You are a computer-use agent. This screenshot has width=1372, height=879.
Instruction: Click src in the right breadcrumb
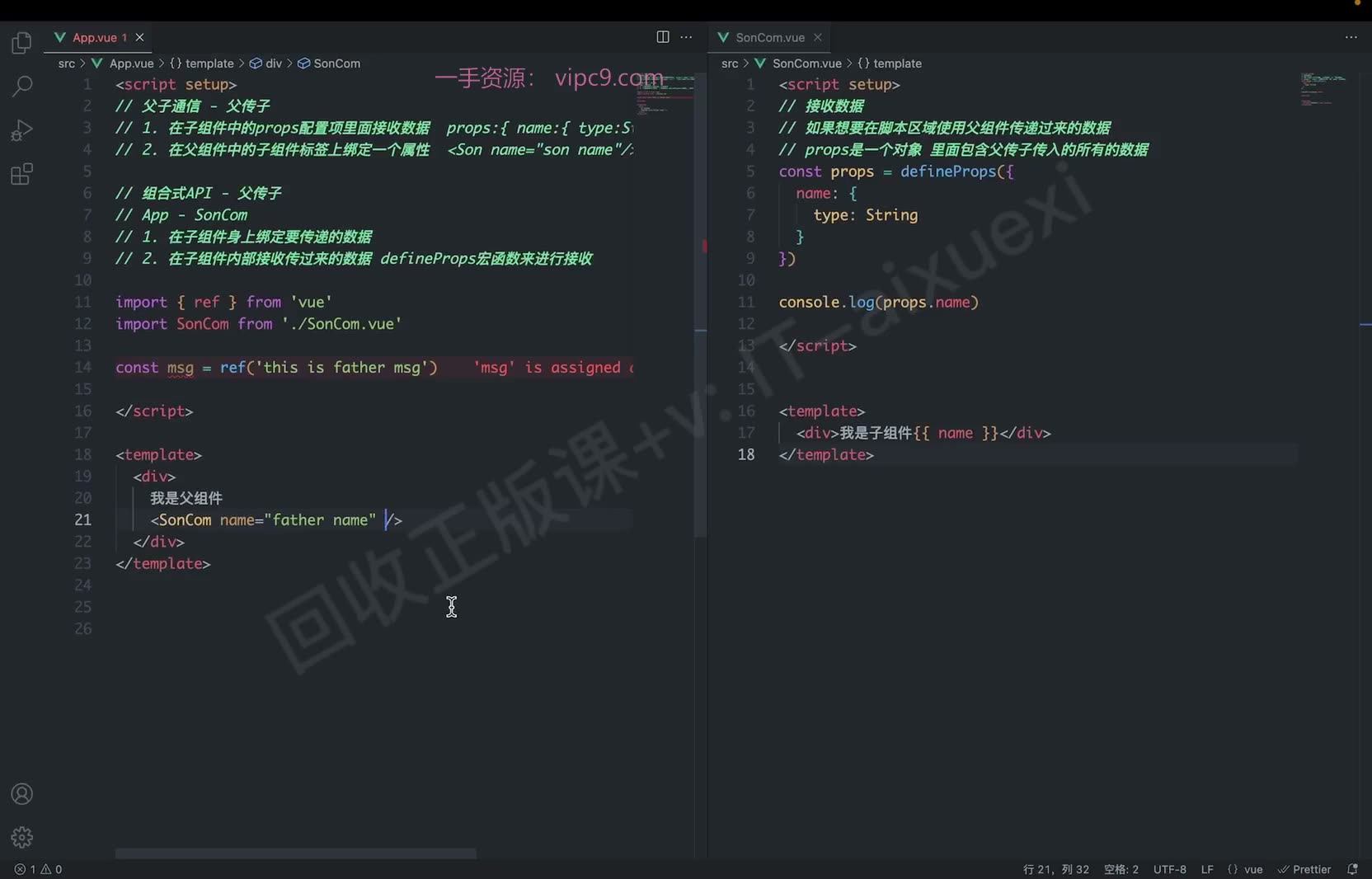coord(730,63)
